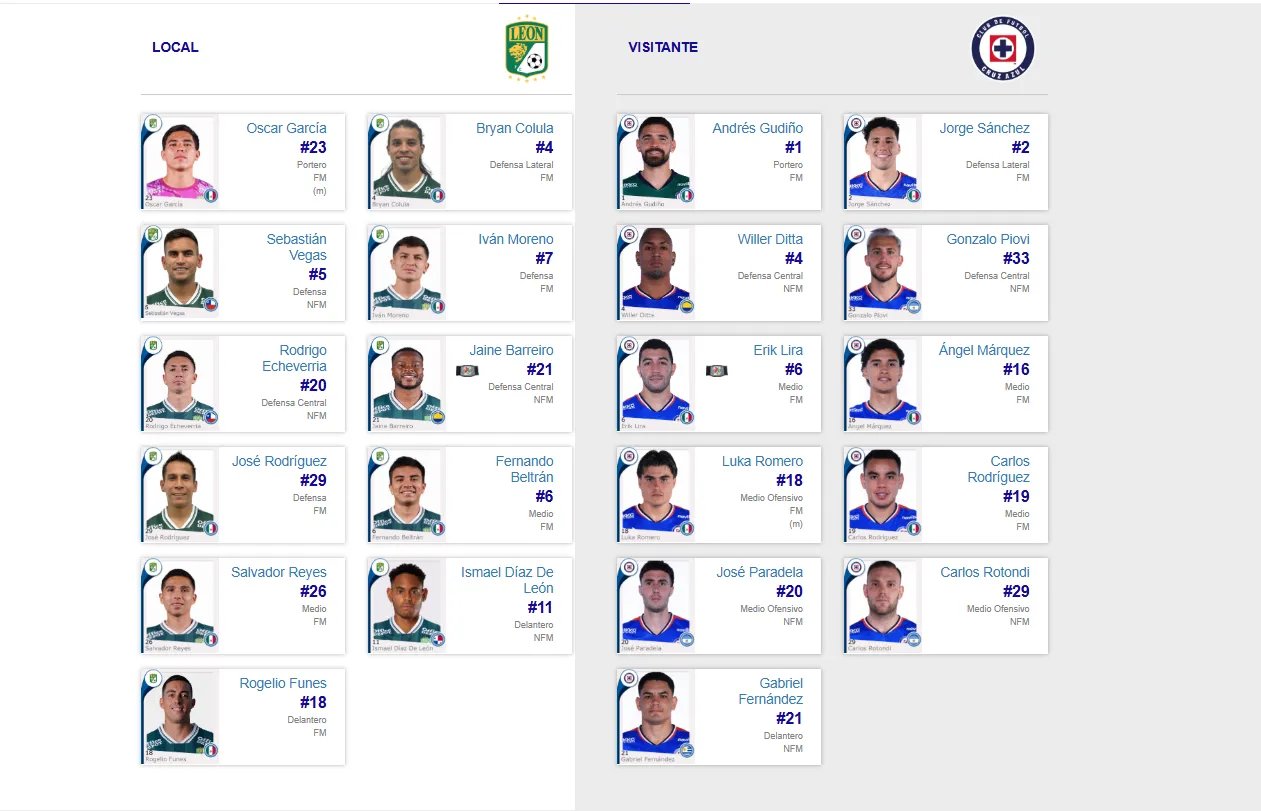Click Ángel Márquez's photo thumbnail
1261x811 pixels.
(x=881, y=383)
